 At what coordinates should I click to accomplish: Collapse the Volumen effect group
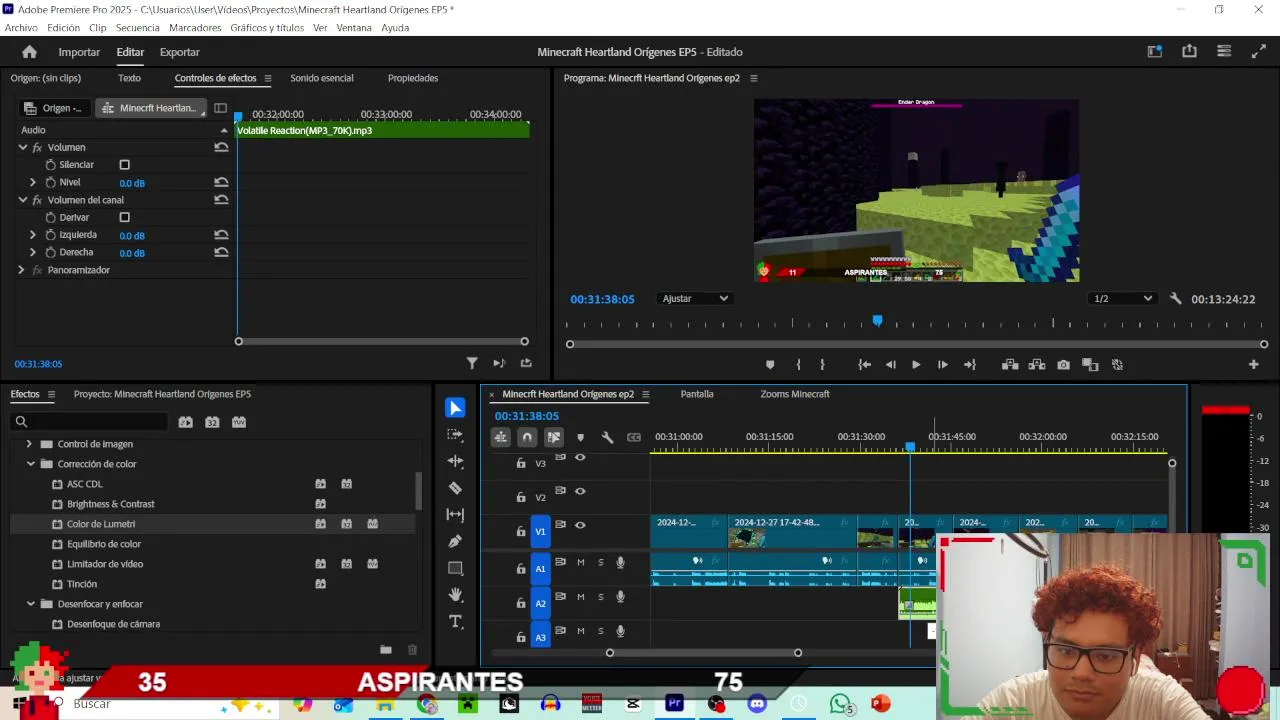pos(23,147)
